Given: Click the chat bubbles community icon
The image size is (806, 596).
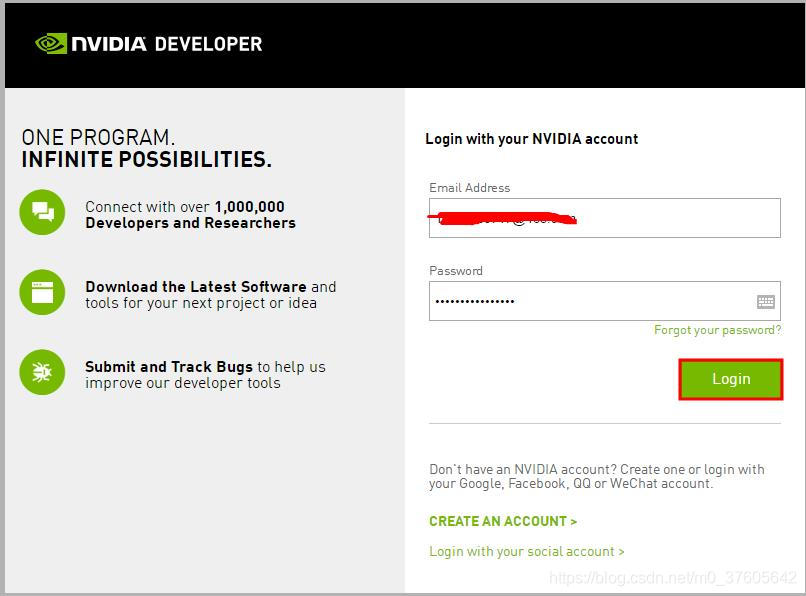Looking at the screenshot, I should [43, 212].
